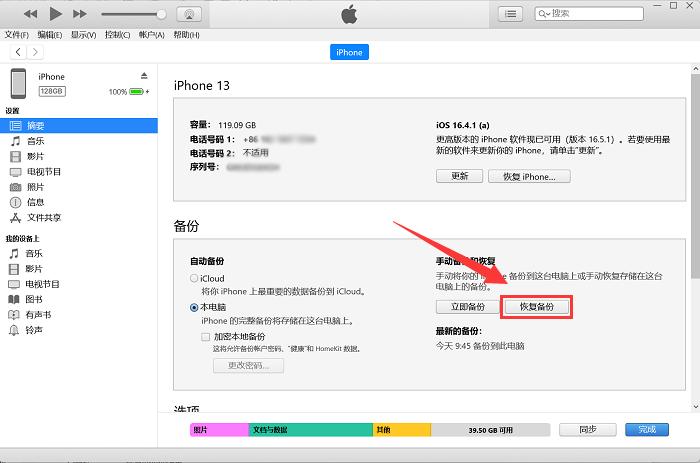700x463 pixels.
Task: Open the list view icon beside search
Action: pos(511,15)
